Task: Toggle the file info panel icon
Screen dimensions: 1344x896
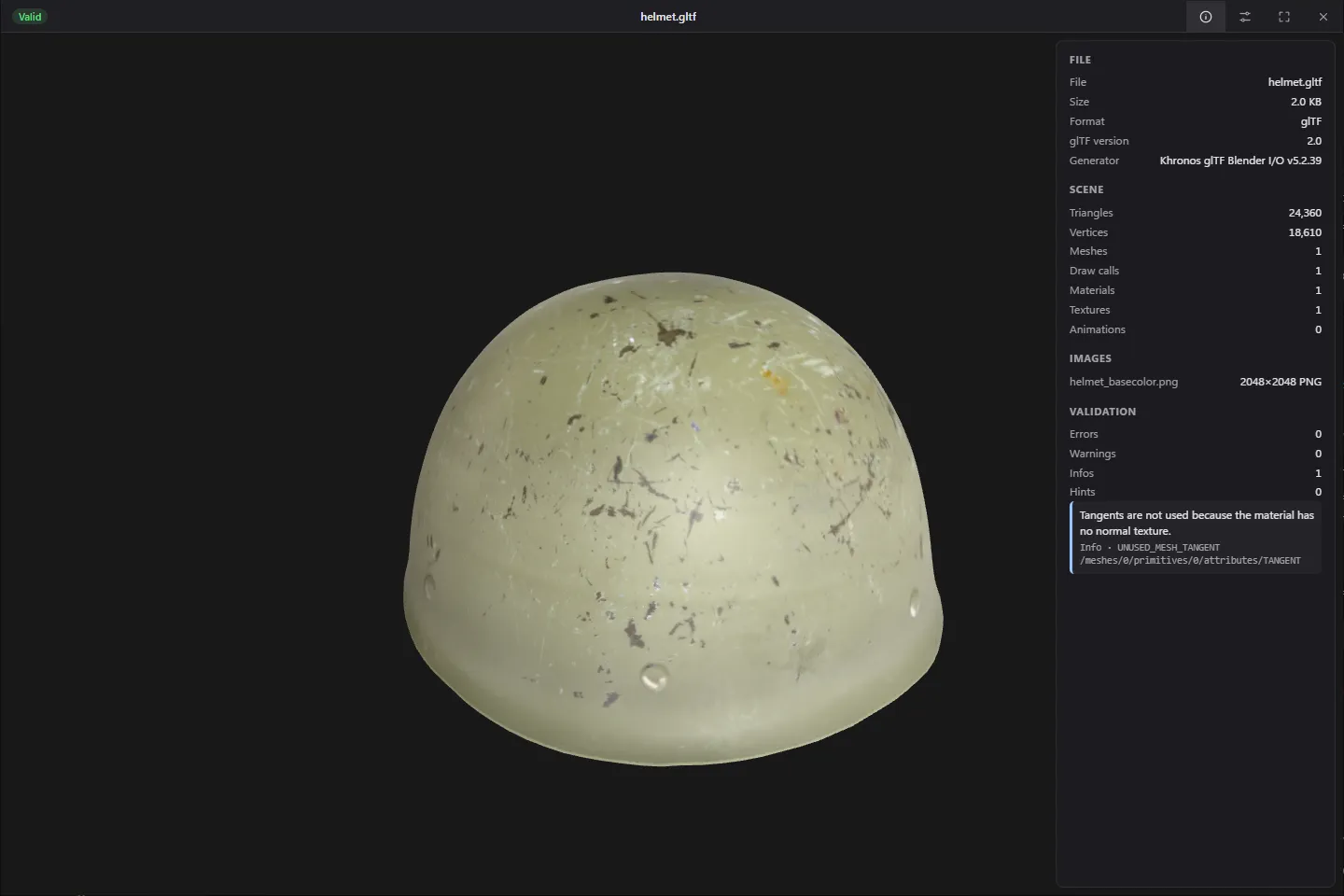Action: point(1206,17)
